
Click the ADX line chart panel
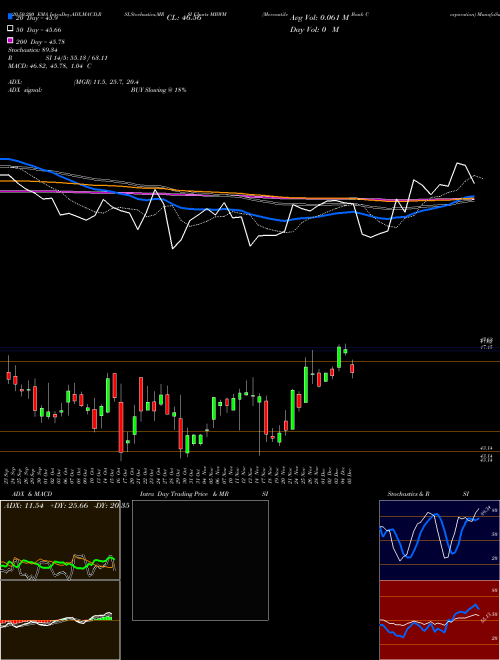pyautogui.click(x=60, y=540)
